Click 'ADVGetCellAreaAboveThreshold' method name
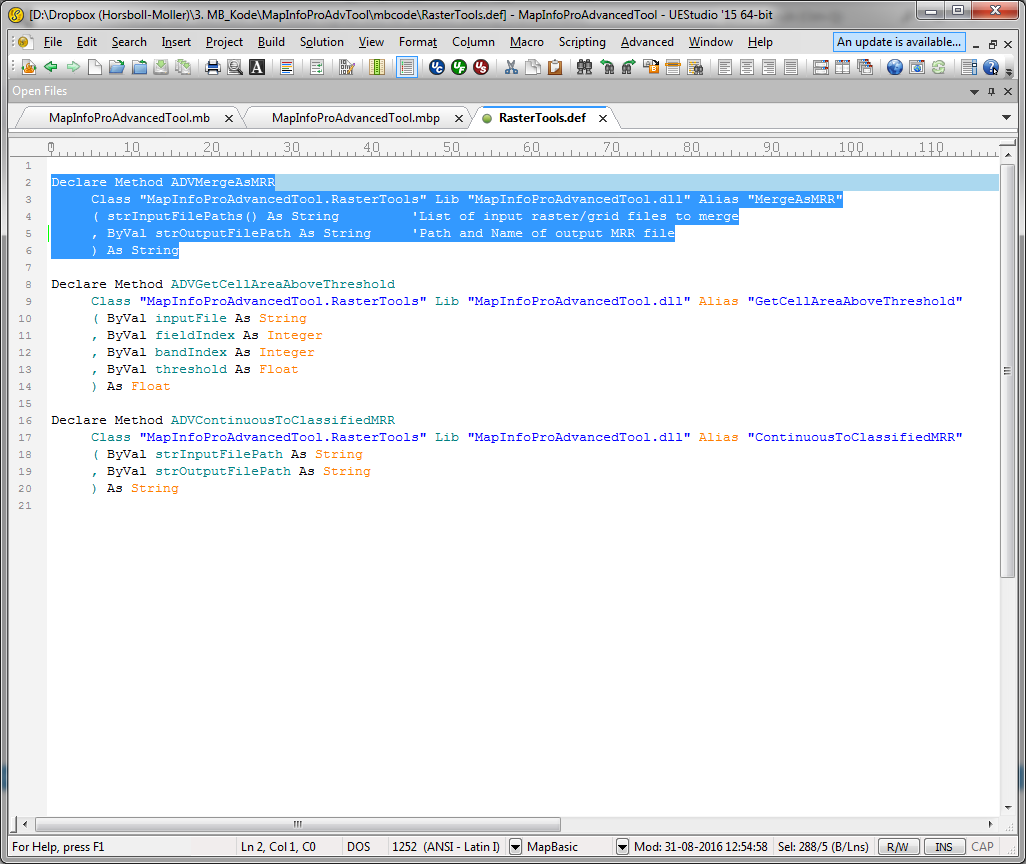This screenshot has width=1026, height=864. pos(283,284)
